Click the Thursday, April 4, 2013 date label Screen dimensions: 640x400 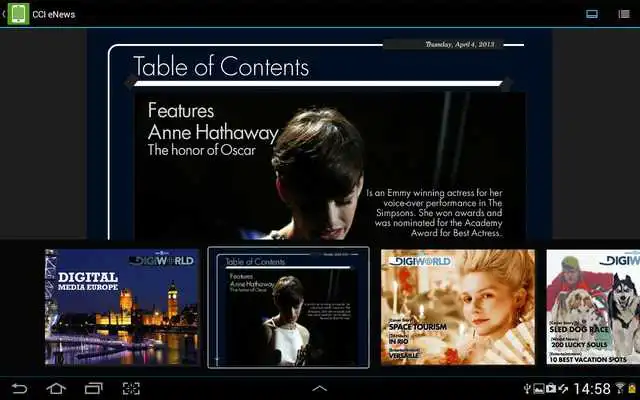pyautogui.click(x=460, y=44)
